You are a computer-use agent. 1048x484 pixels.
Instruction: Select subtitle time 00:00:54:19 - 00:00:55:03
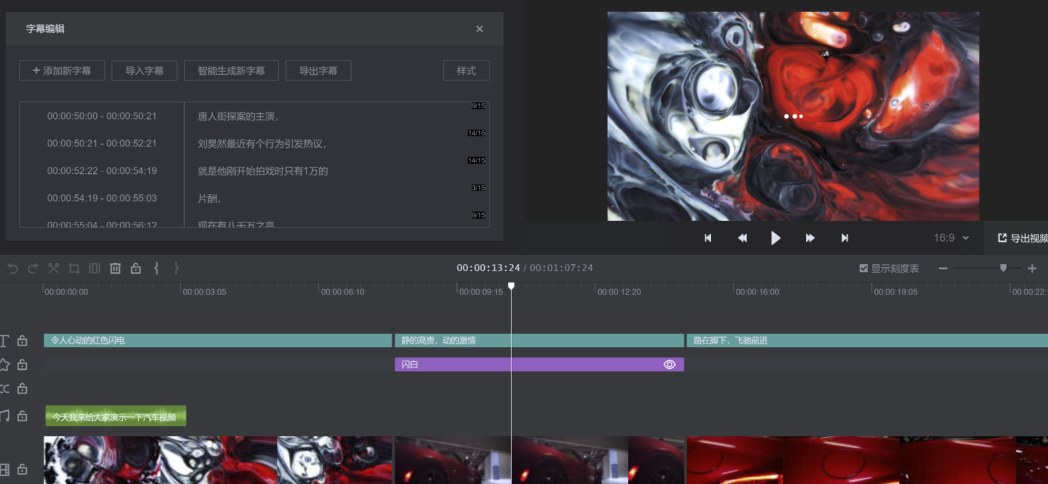[102, 198]
